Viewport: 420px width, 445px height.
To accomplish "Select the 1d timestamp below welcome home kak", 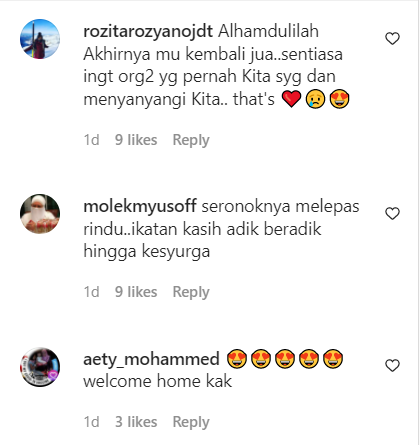I will pos(91,422).
